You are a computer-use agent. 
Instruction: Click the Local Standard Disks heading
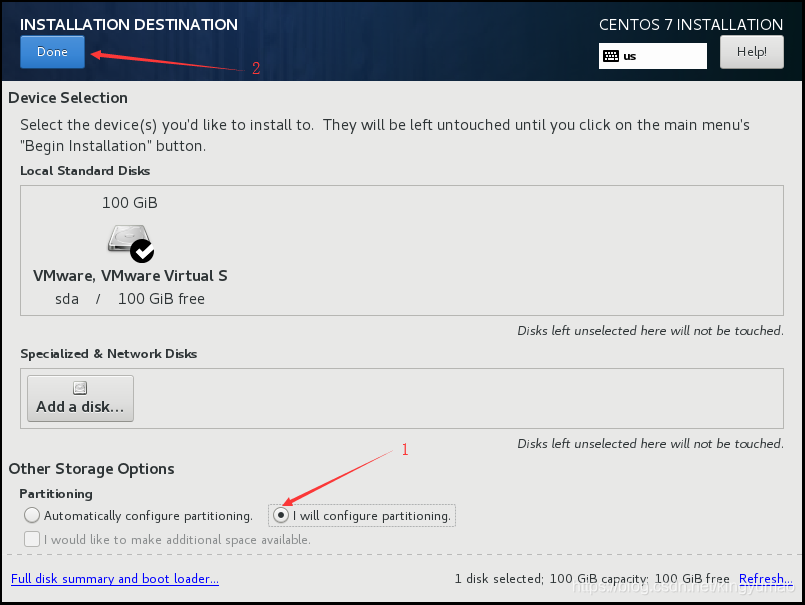(85, 171)
